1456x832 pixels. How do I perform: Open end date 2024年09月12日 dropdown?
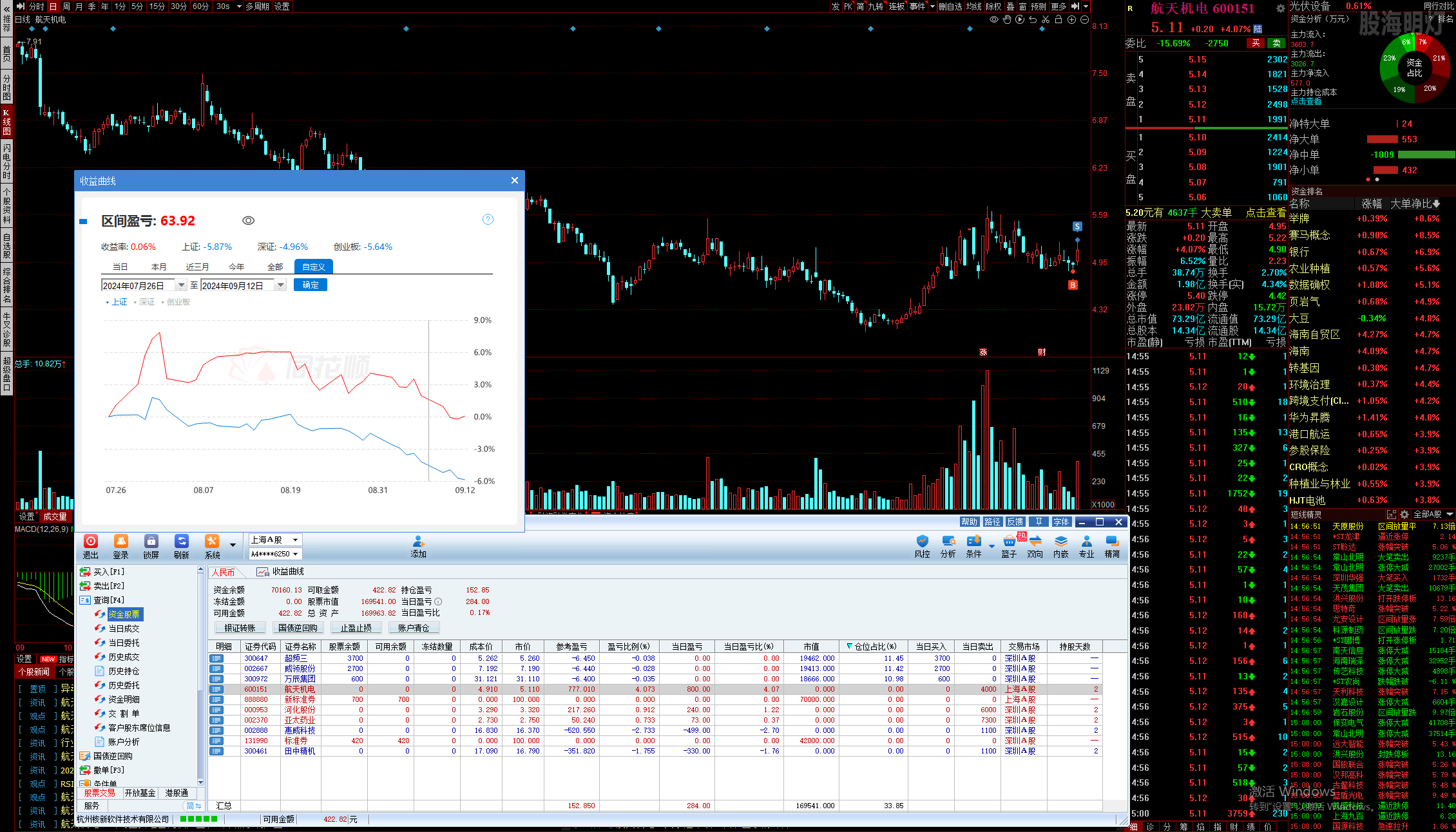[x=280, y=285]
